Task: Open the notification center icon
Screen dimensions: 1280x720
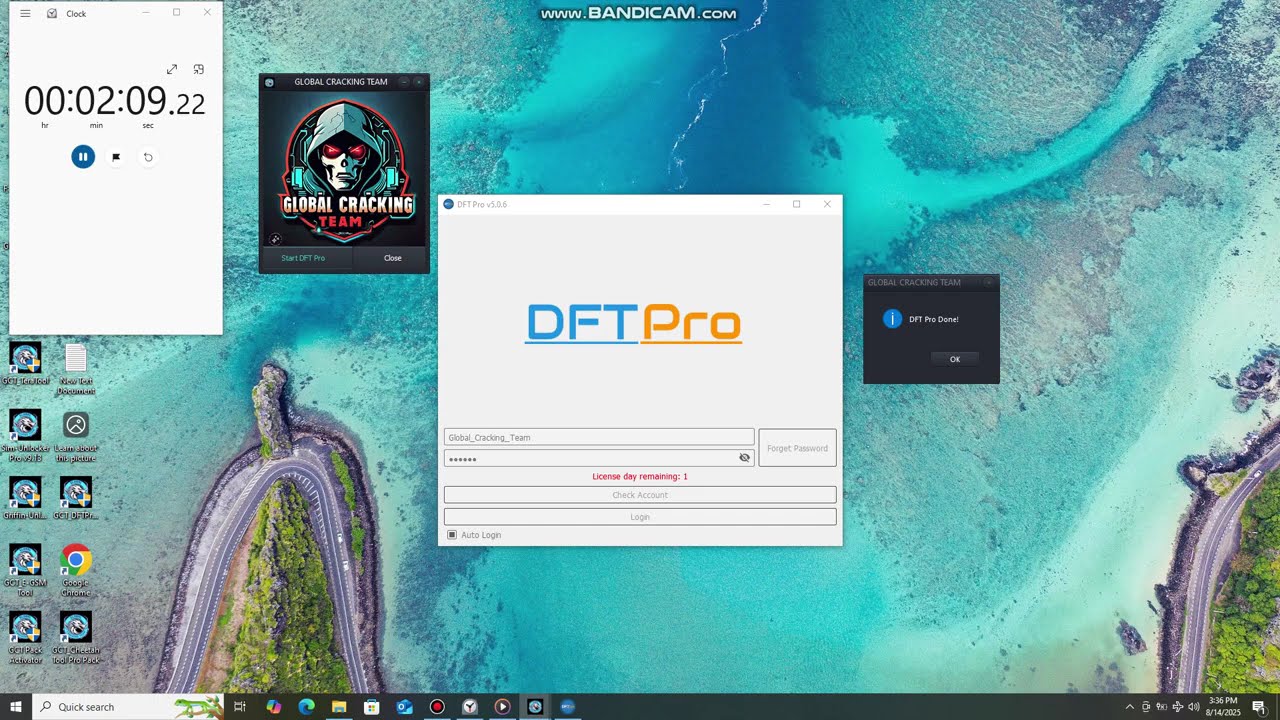Action: pyautogui.click(x=1259, y=707)
